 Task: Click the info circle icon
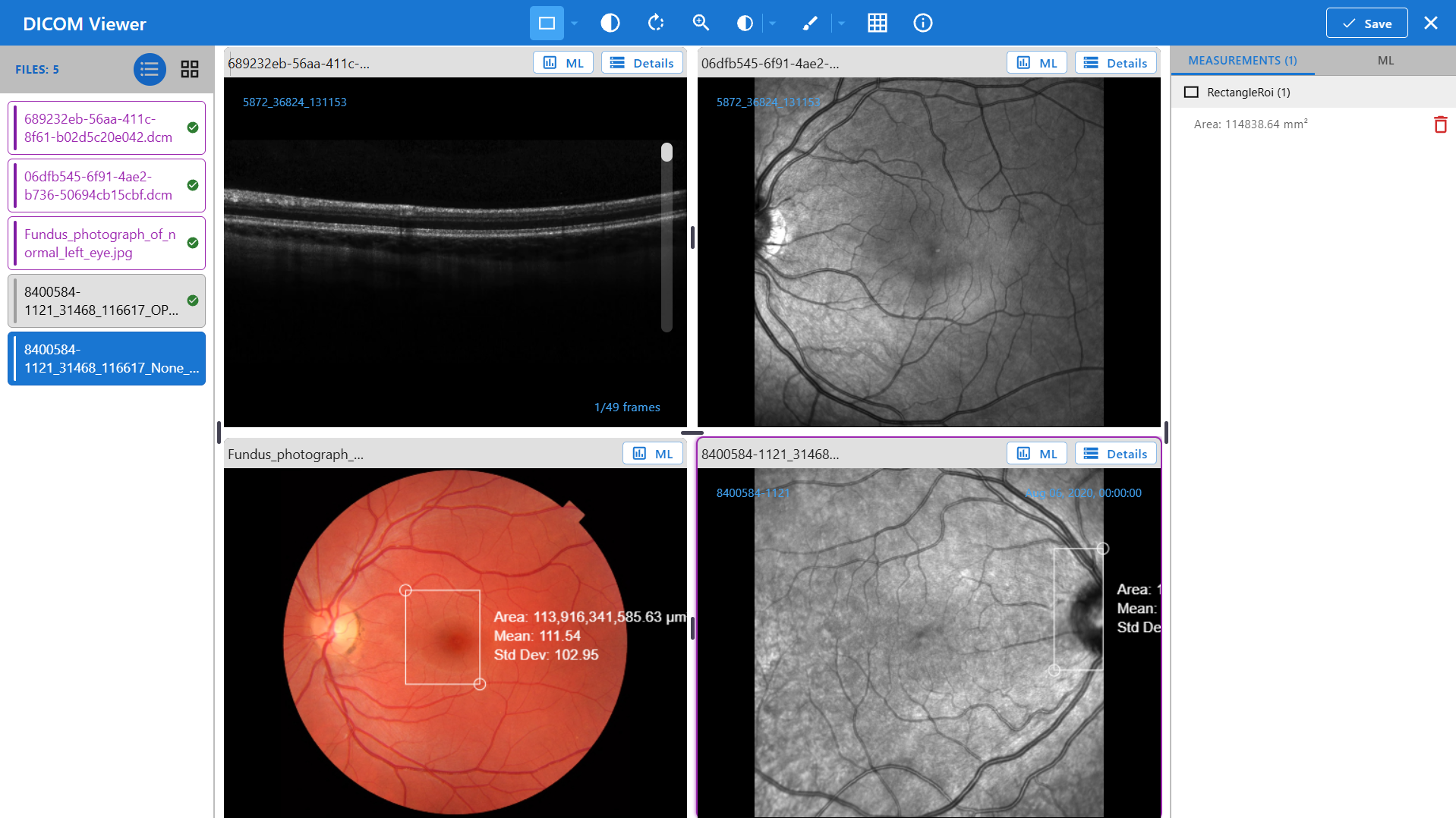coord(923,24)
